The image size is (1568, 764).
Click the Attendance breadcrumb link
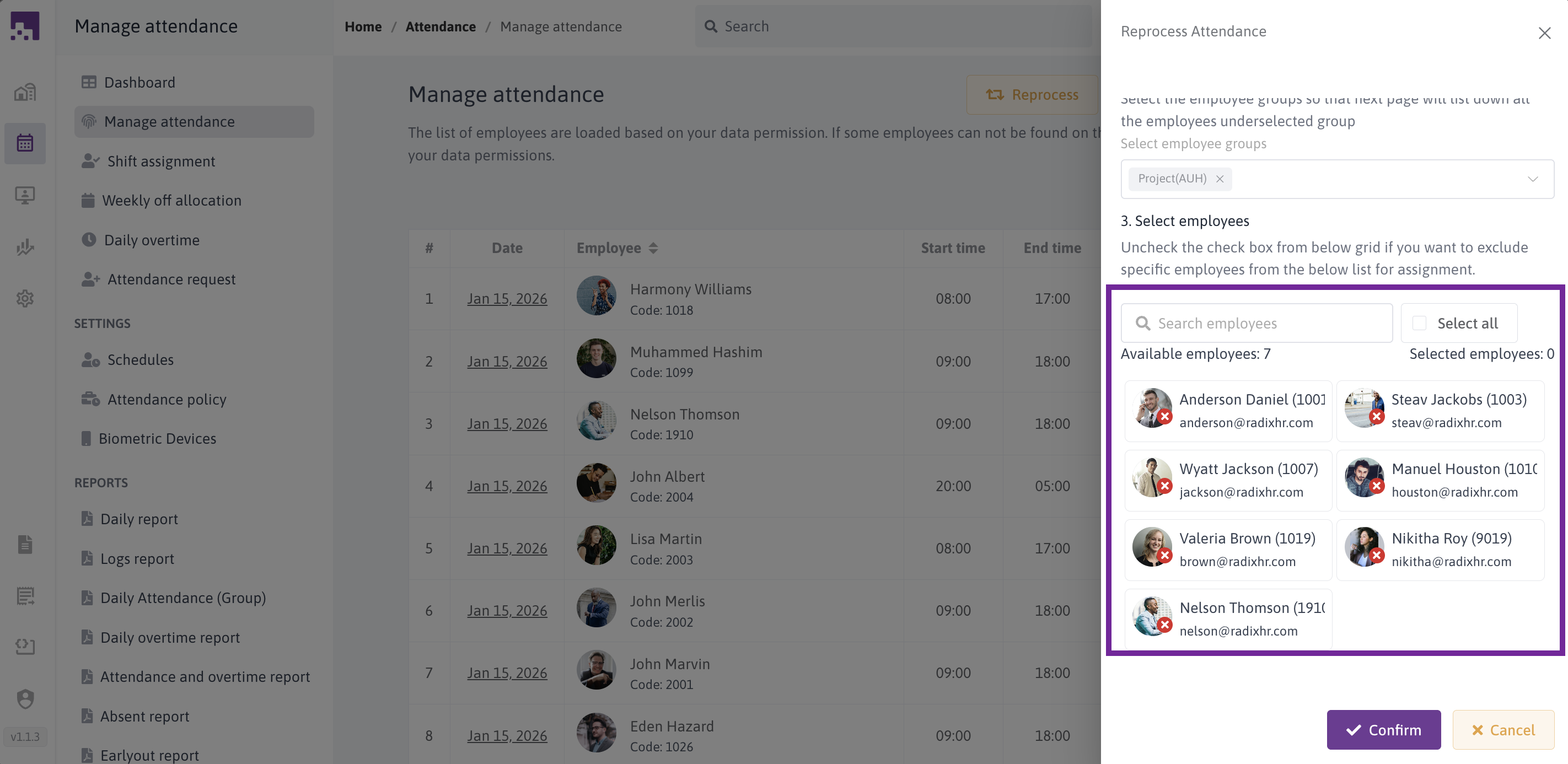point(440,27)
